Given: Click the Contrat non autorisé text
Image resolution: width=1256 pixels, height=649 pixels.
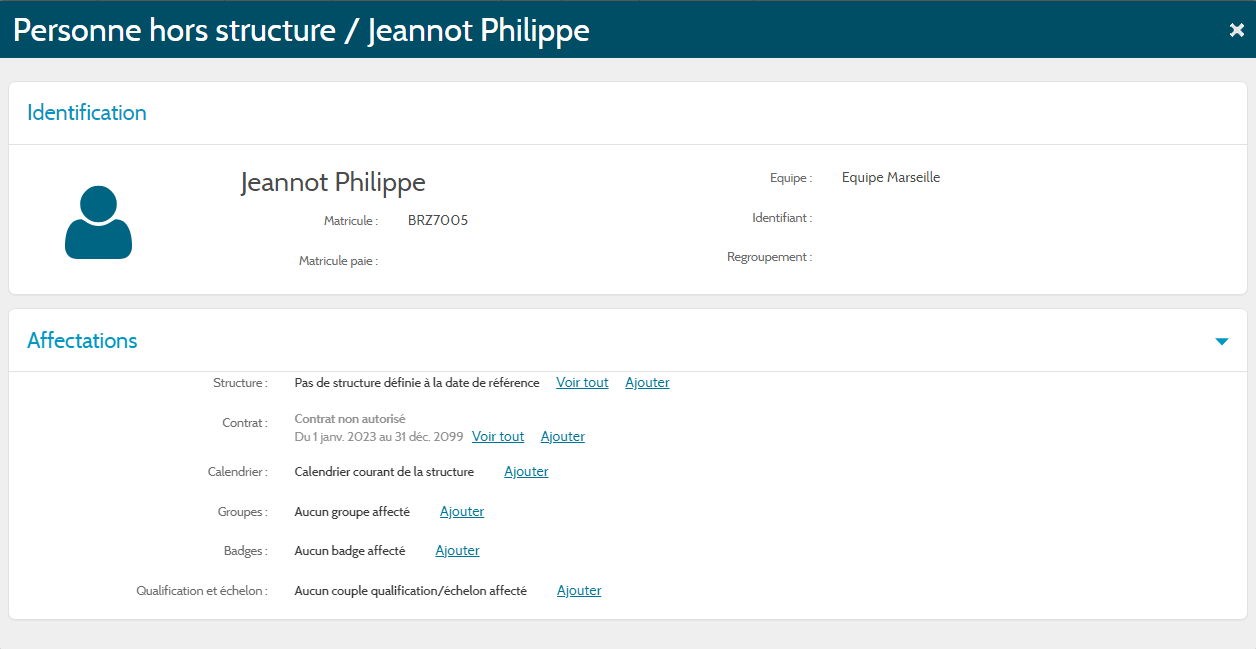Looking at the screenshot, I should click(350, 419).
